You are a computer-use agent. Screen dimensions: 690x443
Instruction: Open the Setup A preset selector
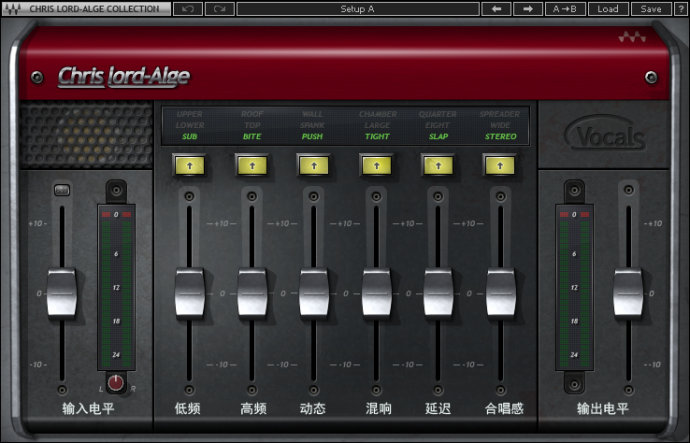point(358,9)
